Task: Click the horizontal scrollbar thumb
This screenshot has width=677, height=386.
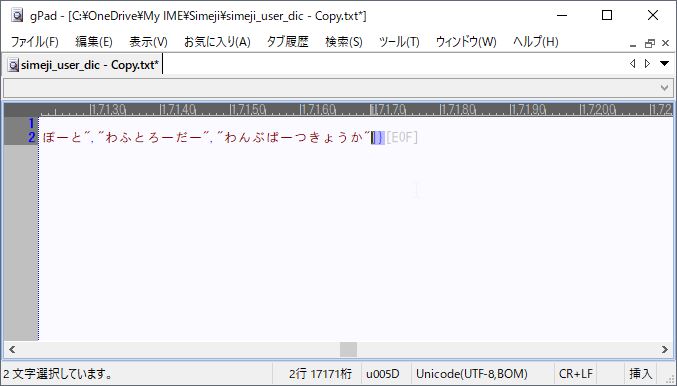Action: tap(348, 349)
